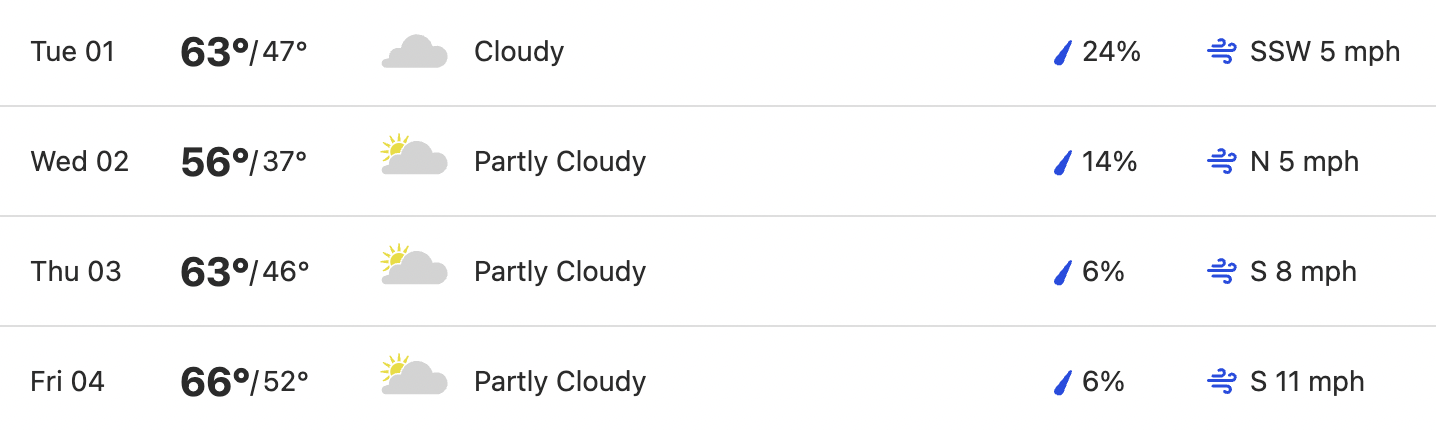Click the wind icon beside SSW 5 mph
Screen dimensions: 1436x430
tap(1221, 52)
